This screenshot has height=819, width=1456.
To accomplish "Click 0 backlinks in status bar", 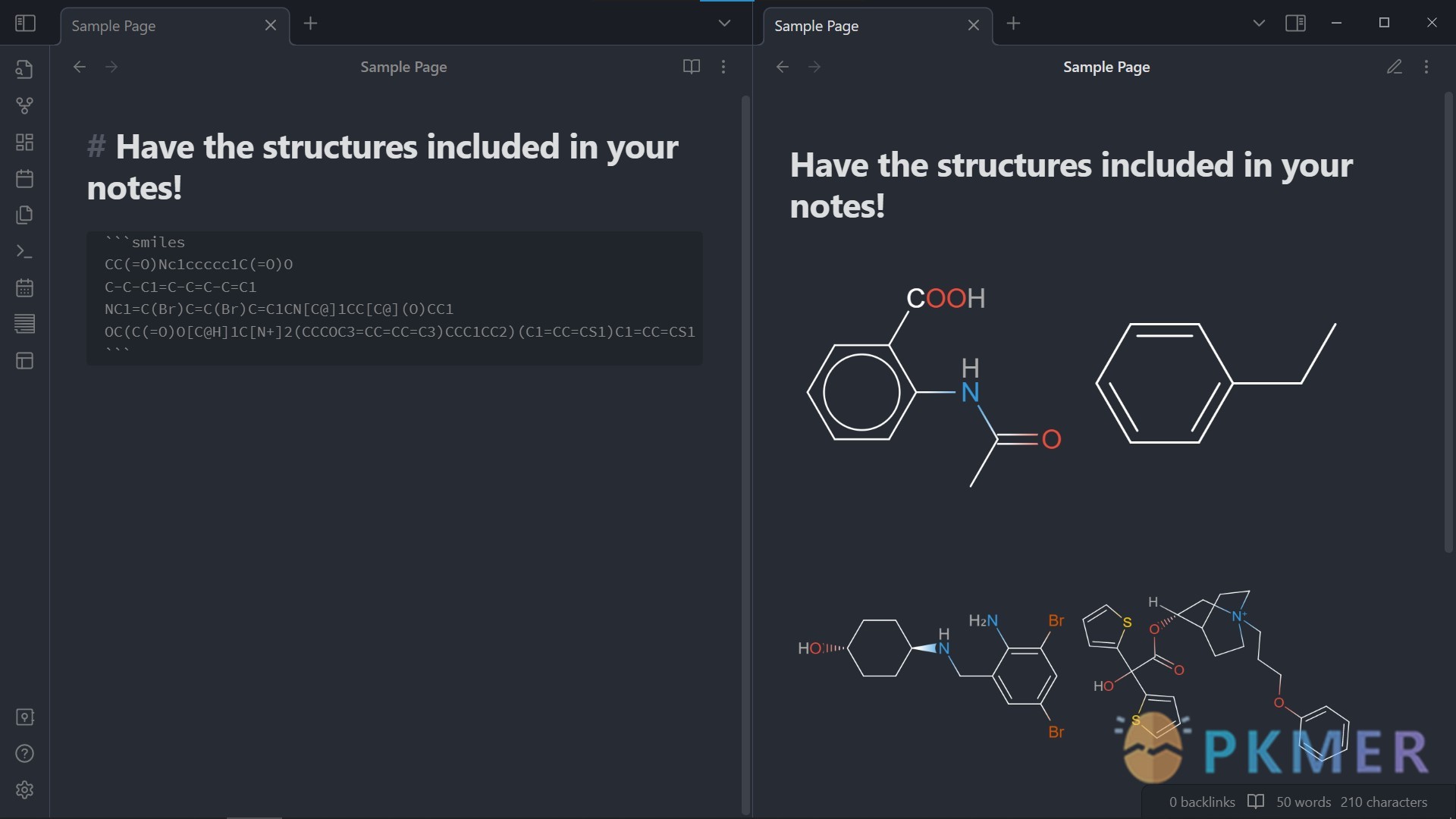I will pos(1202,802).
